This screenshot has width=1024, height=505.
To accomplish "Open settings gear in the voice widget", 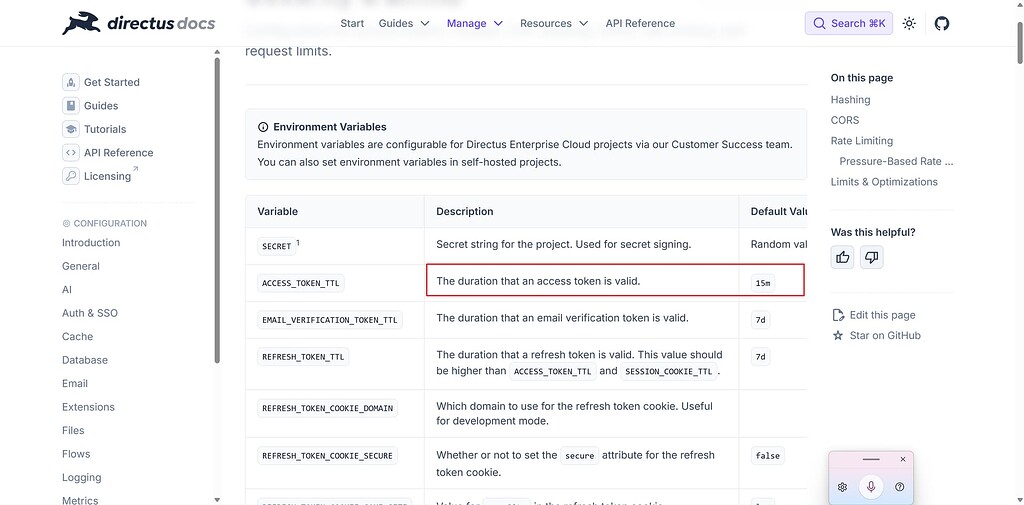I will (x=842, y=487).
